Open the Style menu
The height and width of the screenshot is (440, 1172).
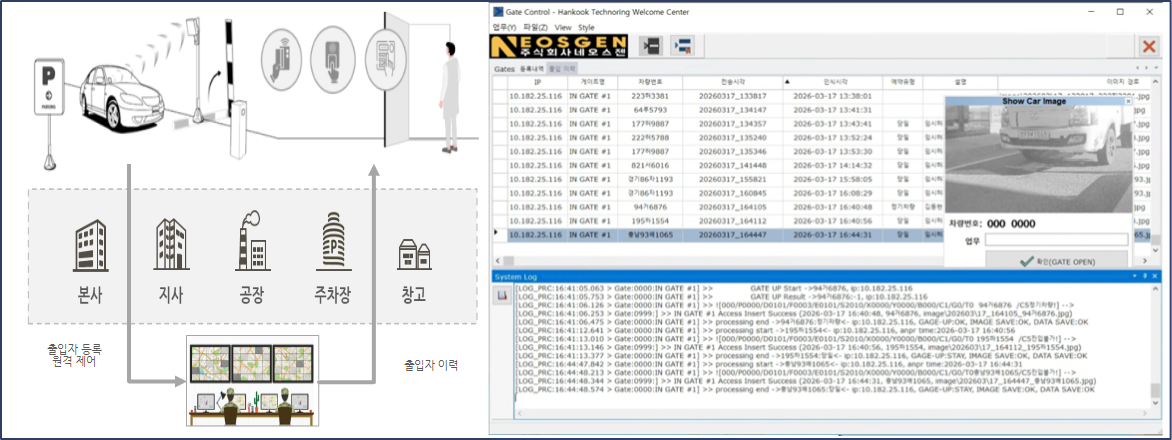tap(586, 27)
